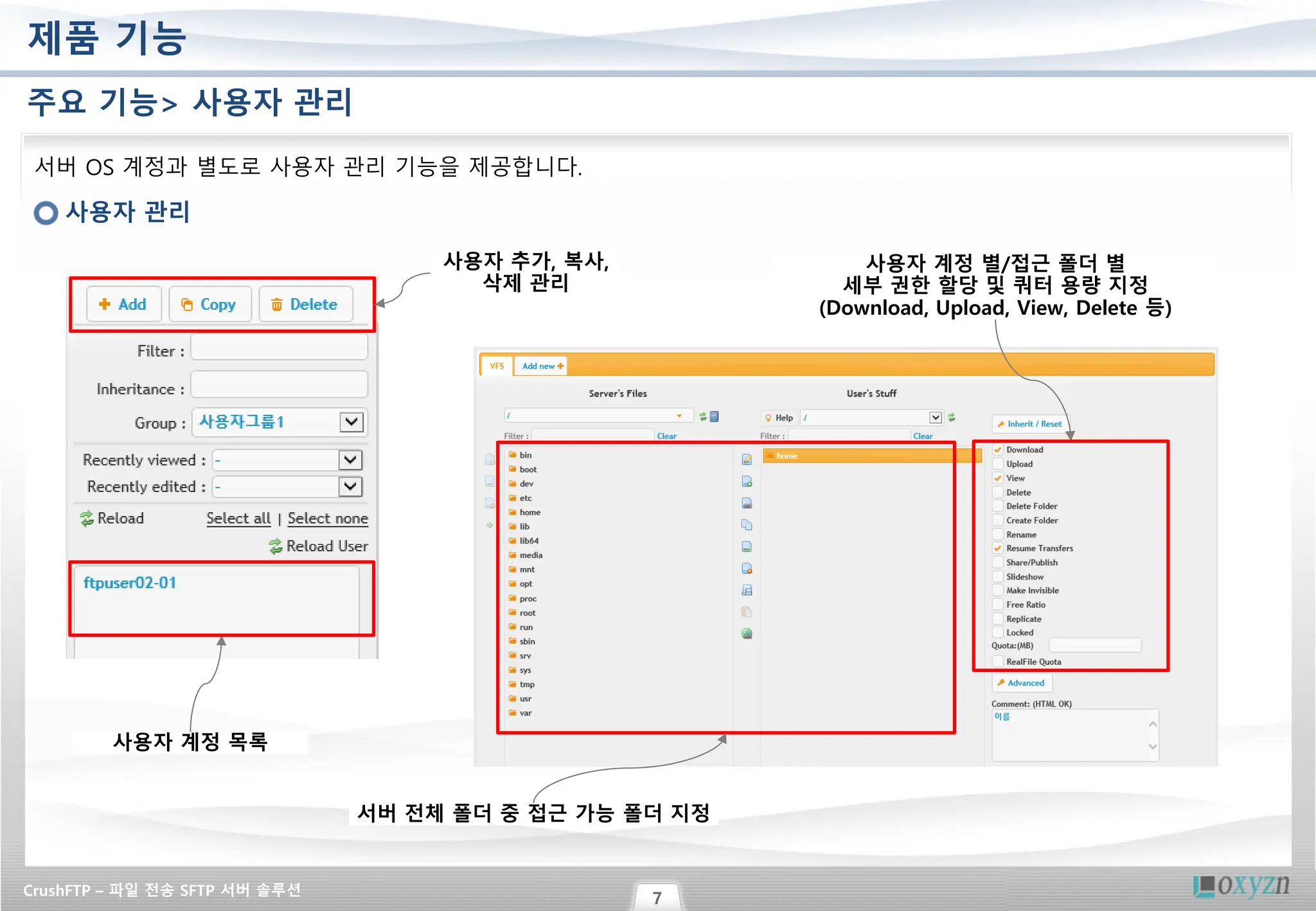1316x911 pixels.
Task: Click the edit item pencil icon above the add item icon
Action: point(747,459)
